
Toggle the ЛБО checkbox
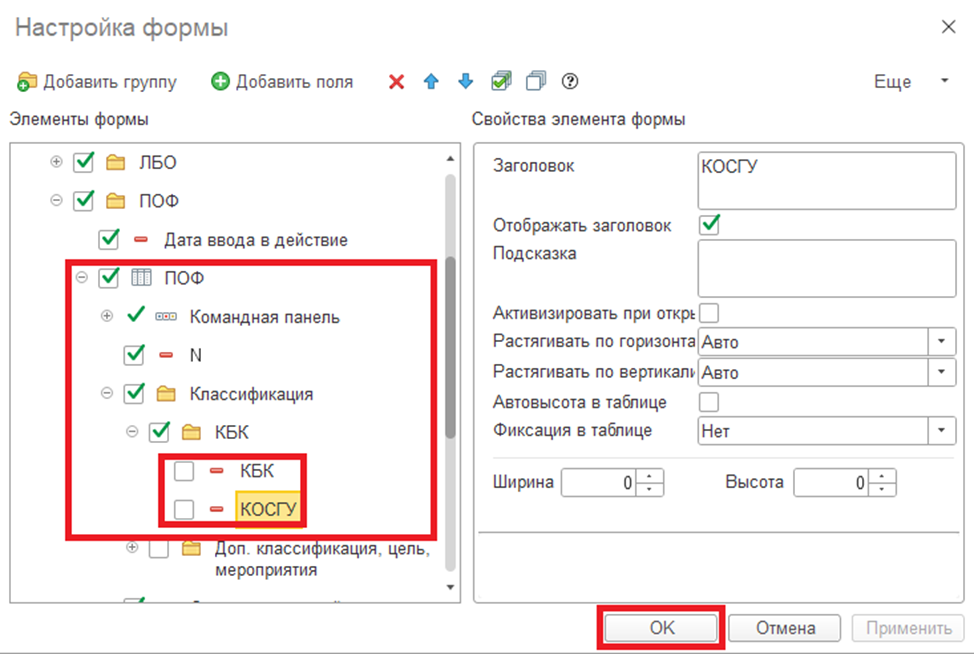pyautogui.click(x=83, y=163)
